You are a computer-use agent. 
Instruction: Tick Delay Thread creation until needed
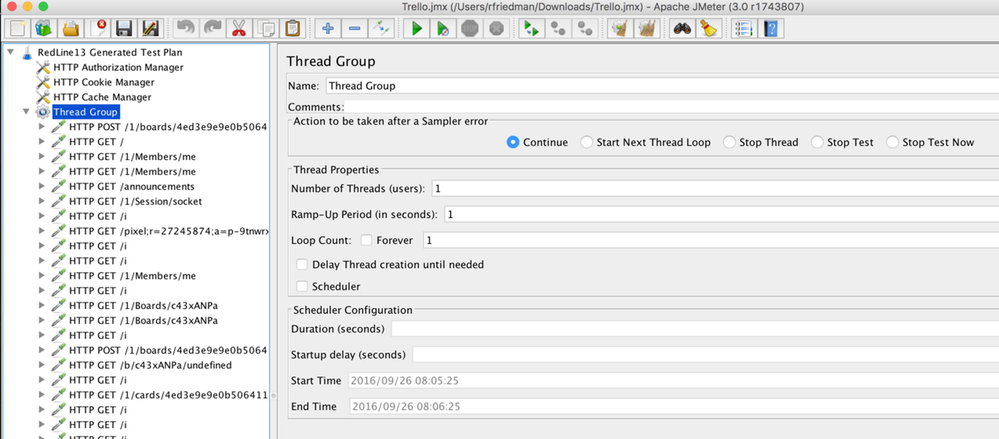[x=302, y=264]
